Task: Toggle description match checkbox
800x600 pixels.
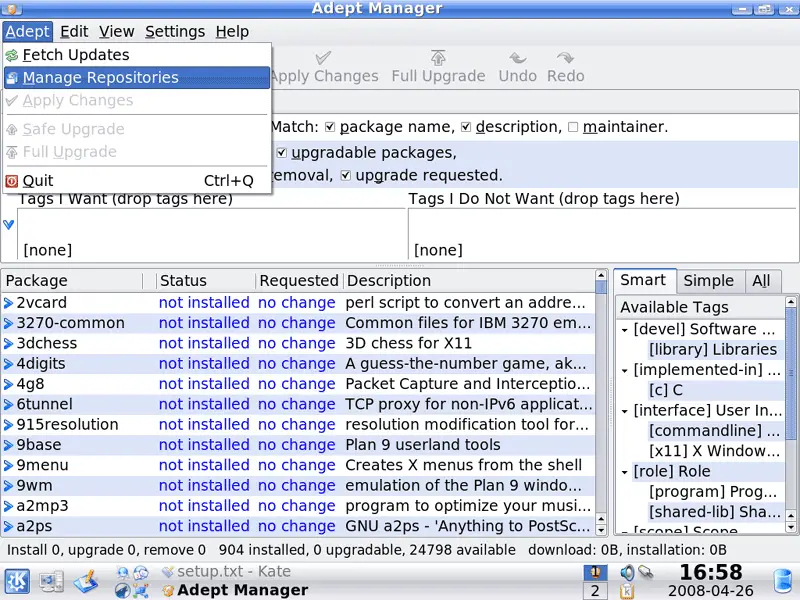Action: point(466,127)
